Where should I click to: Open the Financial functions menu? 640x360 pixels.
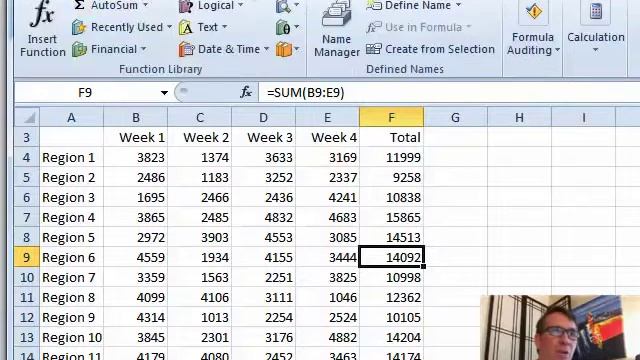pos(109,49)
